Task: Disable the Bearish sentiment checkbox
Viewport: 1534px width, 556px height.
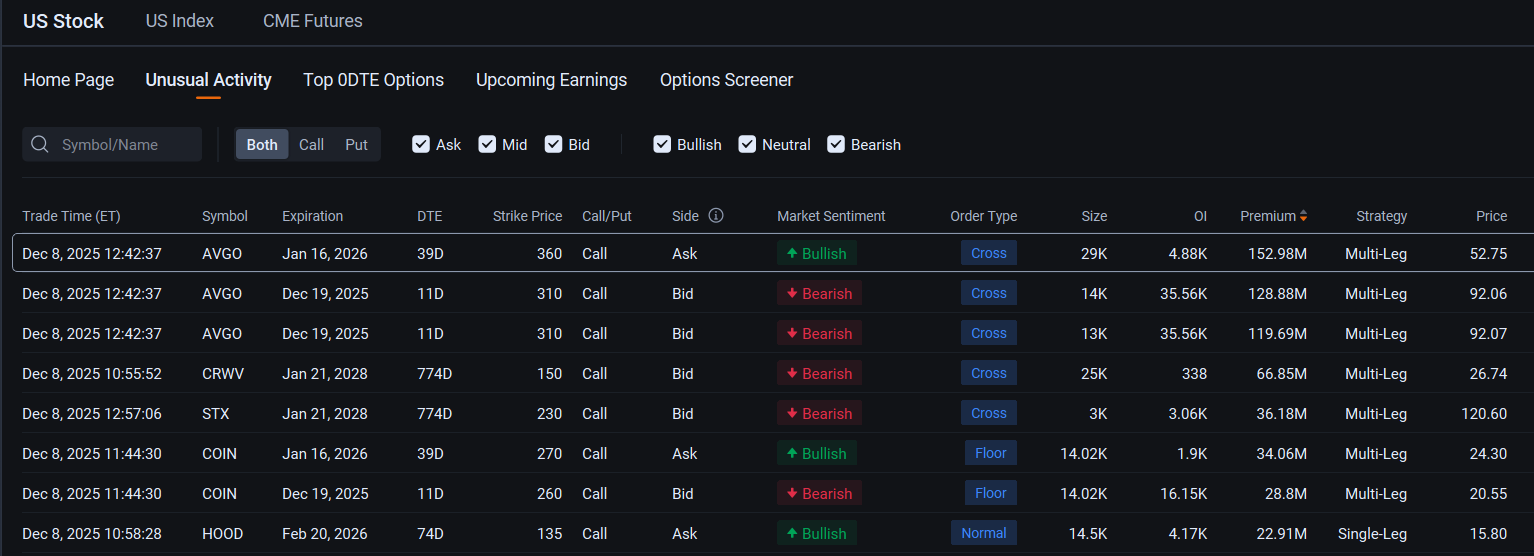Action: (x=836, y=144)
